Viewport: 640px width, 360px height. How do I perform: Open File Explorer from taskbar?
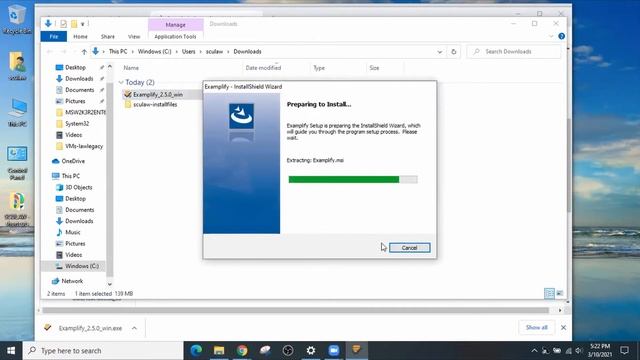[219, 351]
